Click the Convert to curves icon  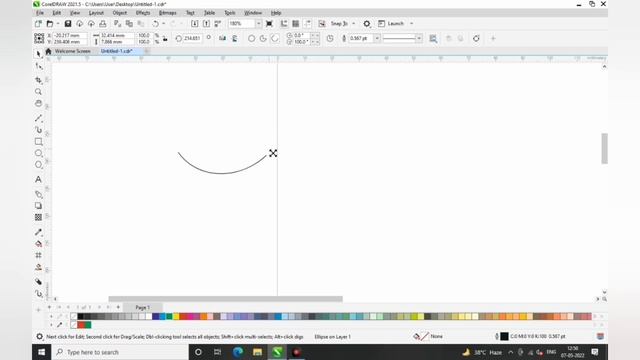tap(476, 38)
